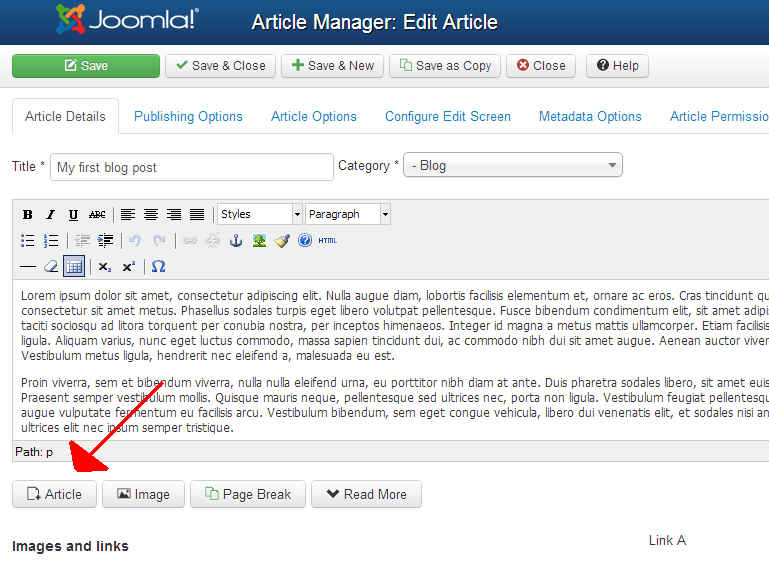The height and width of the screenshot is (572, 769).
Task: Align text right in editor
Action: [174, 214]
